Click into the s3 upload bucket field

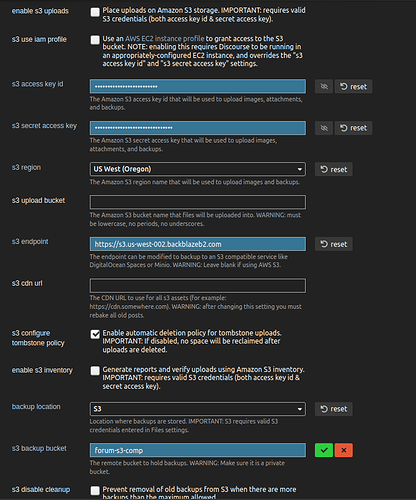point(198,202)
